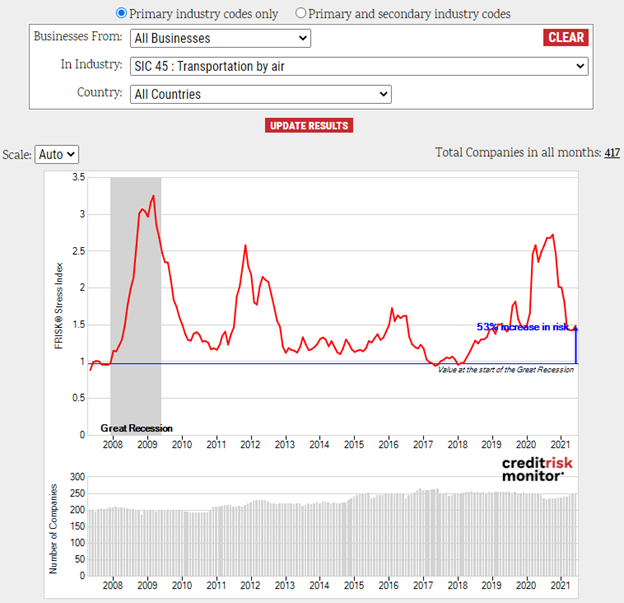Click the FRISK Stress Index axis label
Image resolution: width=624 pixels, height=603 pixels.
59,306
